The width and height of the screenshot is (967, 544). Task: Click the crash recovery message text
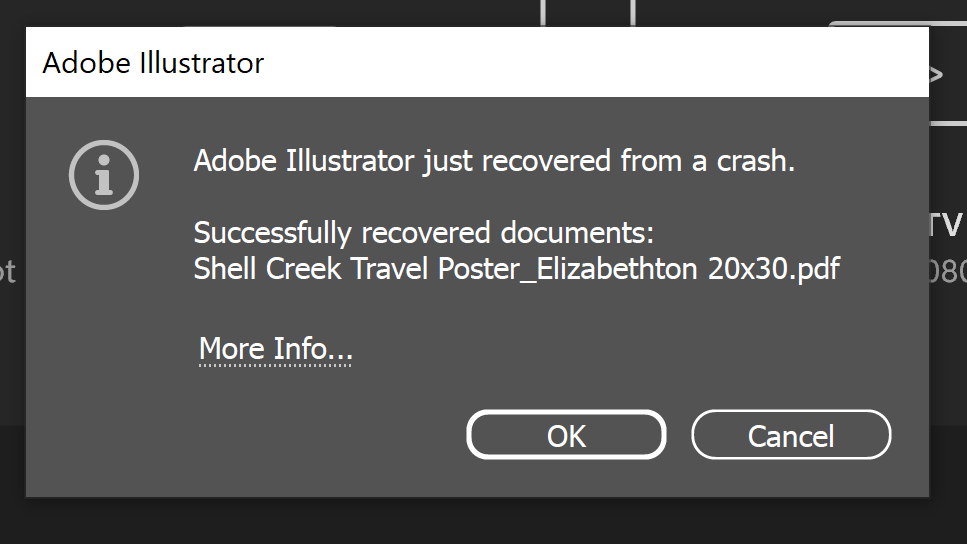(494, 160)
